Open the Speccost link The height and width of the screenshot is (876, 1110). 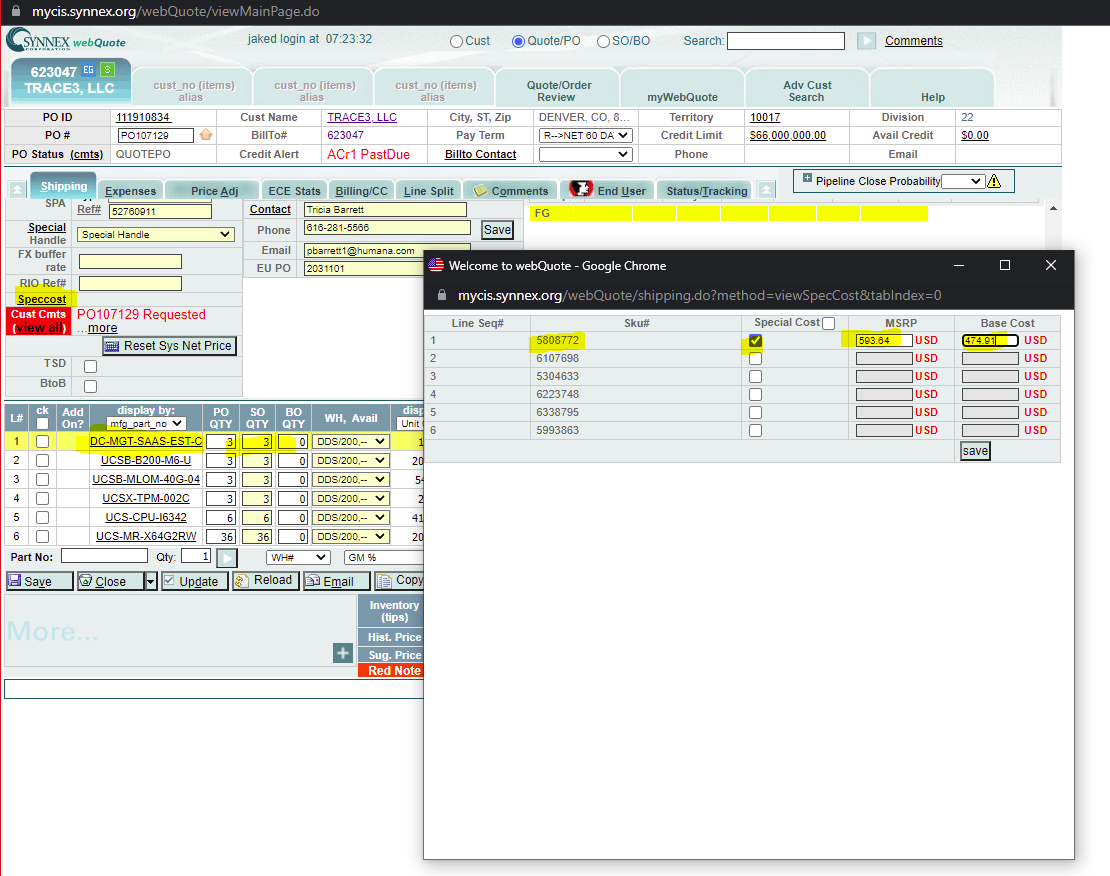coord(42,299)
